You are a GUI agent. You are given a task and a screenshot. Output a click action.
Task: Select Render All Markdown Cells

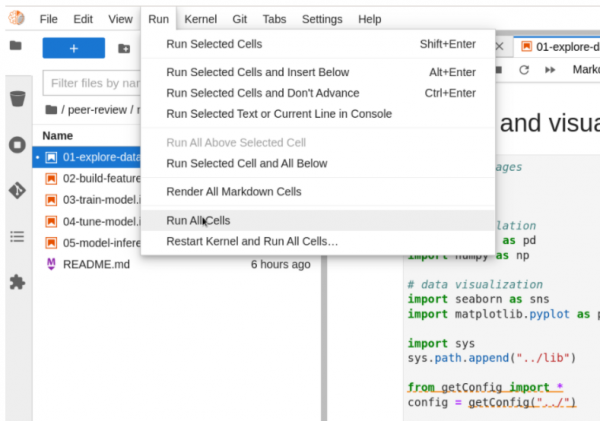(234, 191)
